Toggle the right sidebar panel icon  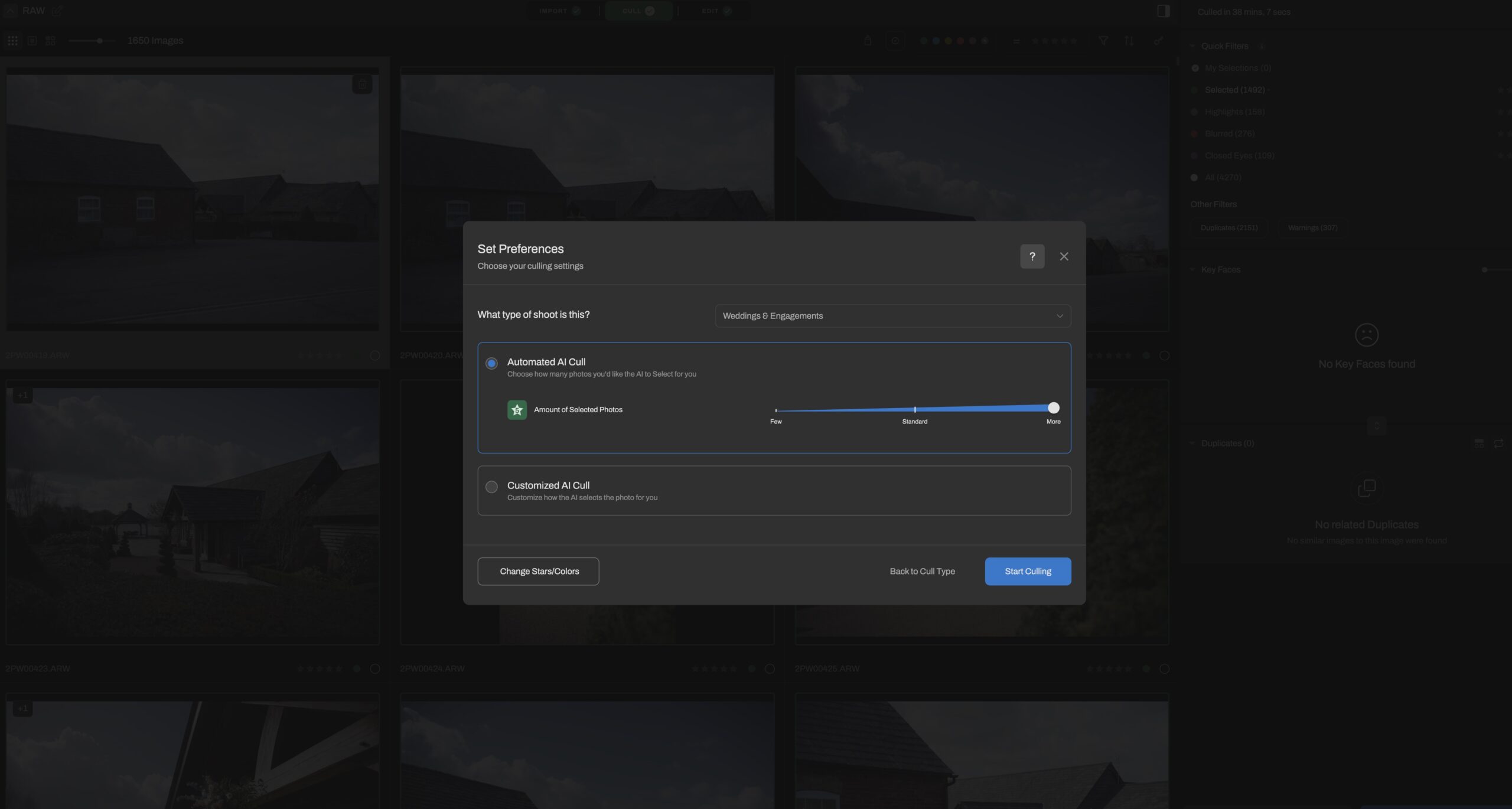click(1163, 11)
